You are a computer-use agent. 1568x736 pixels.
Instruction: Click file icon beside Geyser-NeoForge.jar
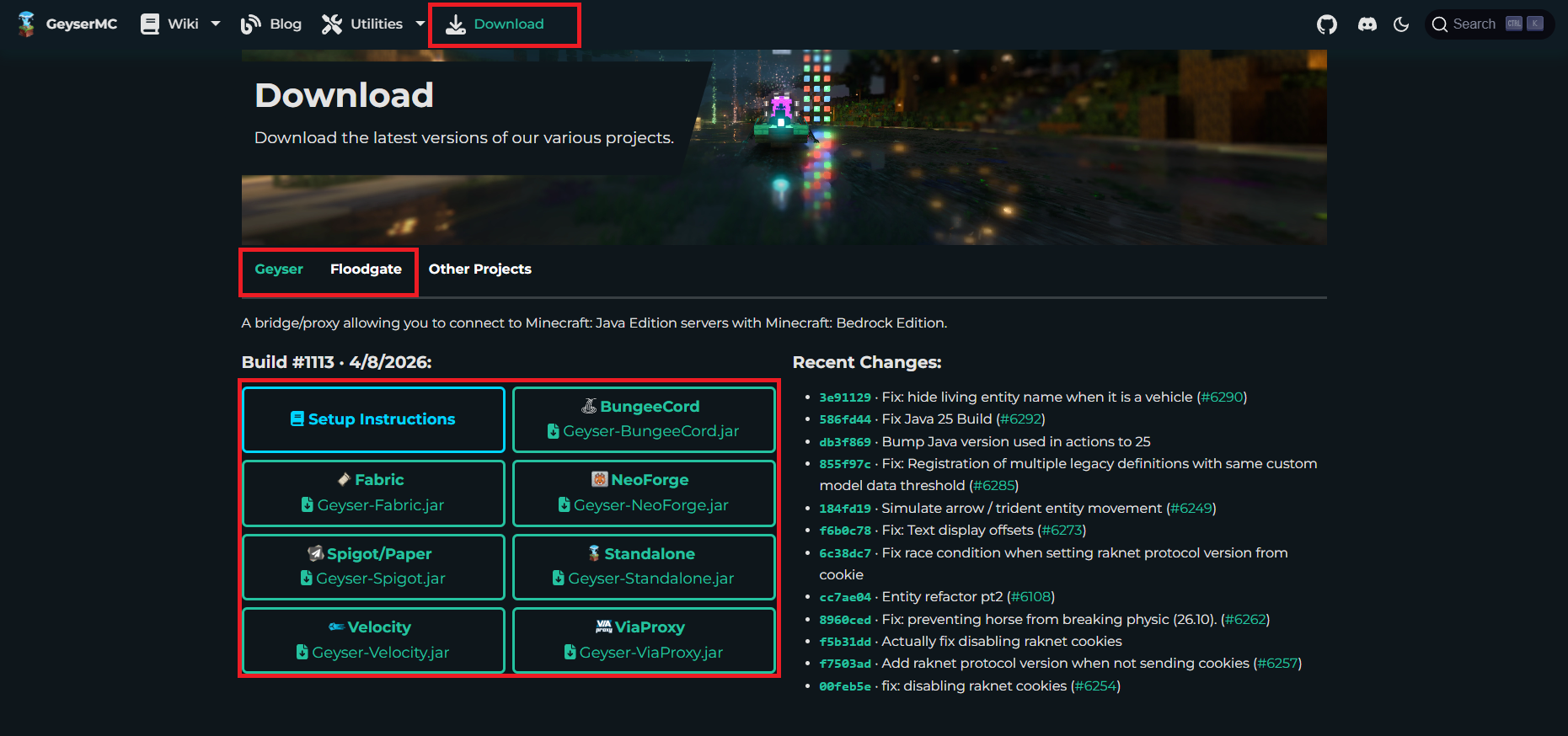[x=565, y=504]
